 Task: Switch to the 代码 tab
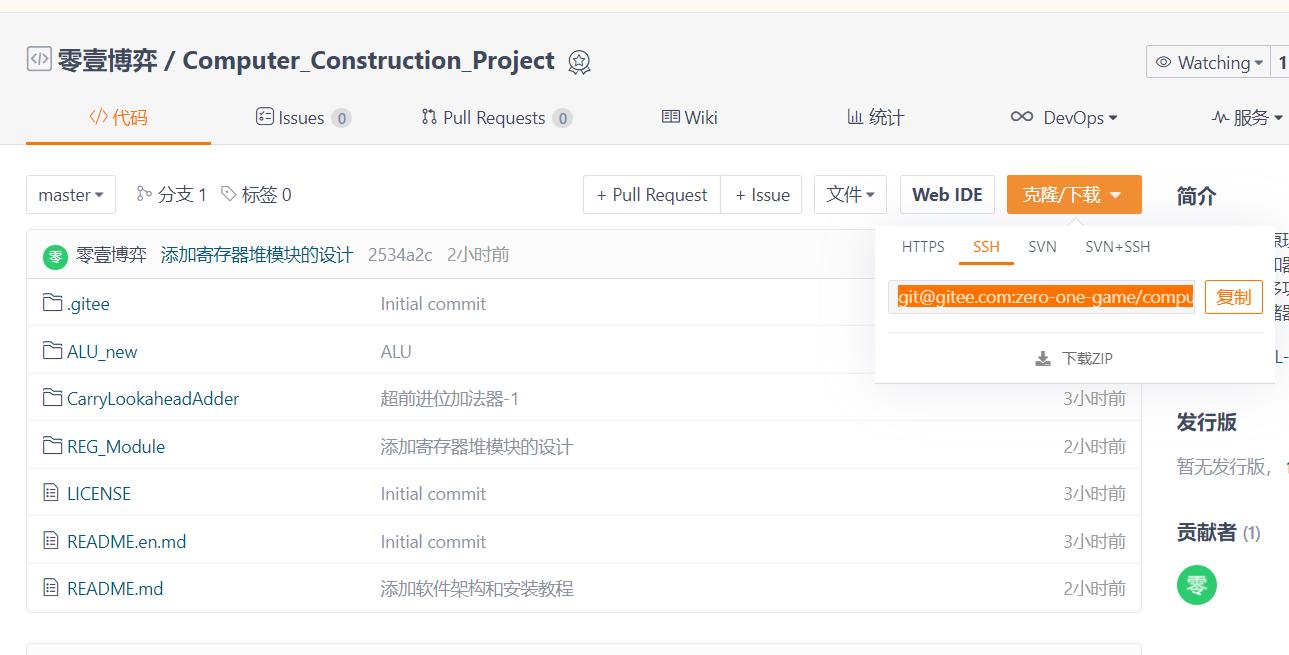[118, 118]
